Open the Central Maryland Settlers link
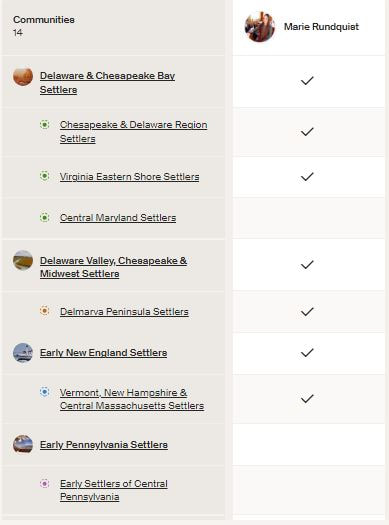 click(118, 218)
